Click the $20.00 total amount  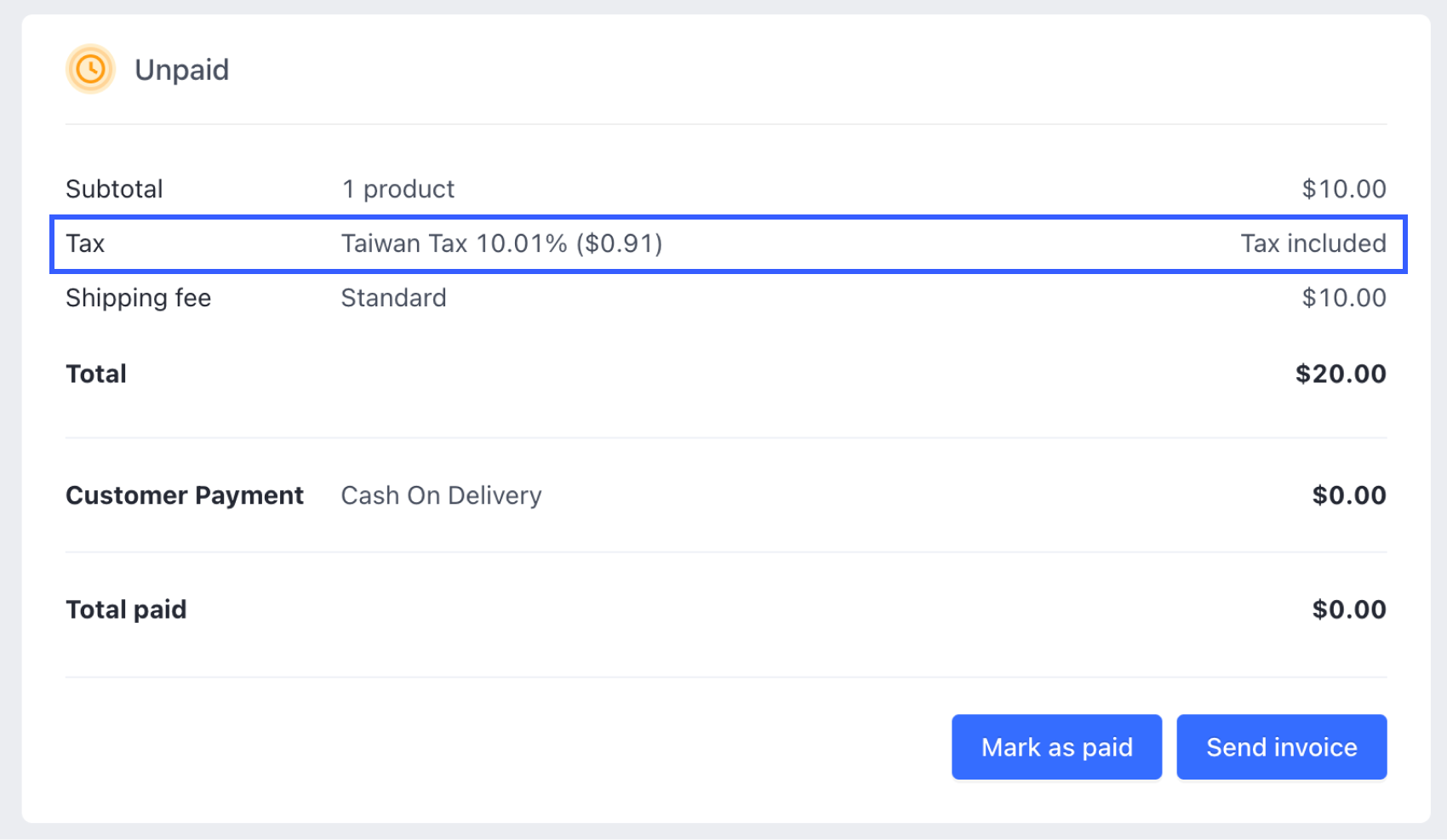click(x=1341, y=374)
